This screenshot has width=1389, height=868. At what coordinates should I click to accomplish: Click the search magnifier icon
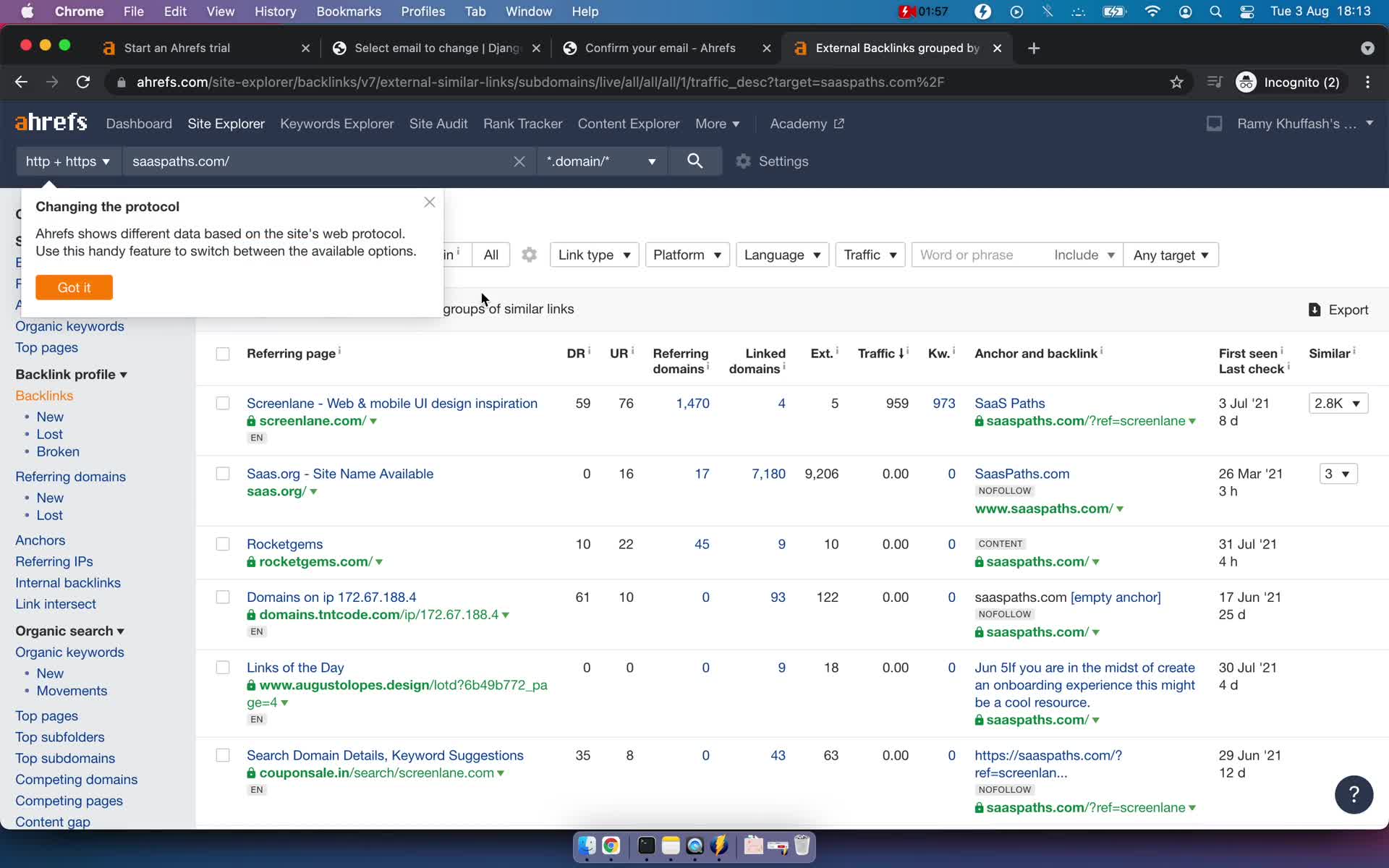pyautogui.click(x=694, y=161)
